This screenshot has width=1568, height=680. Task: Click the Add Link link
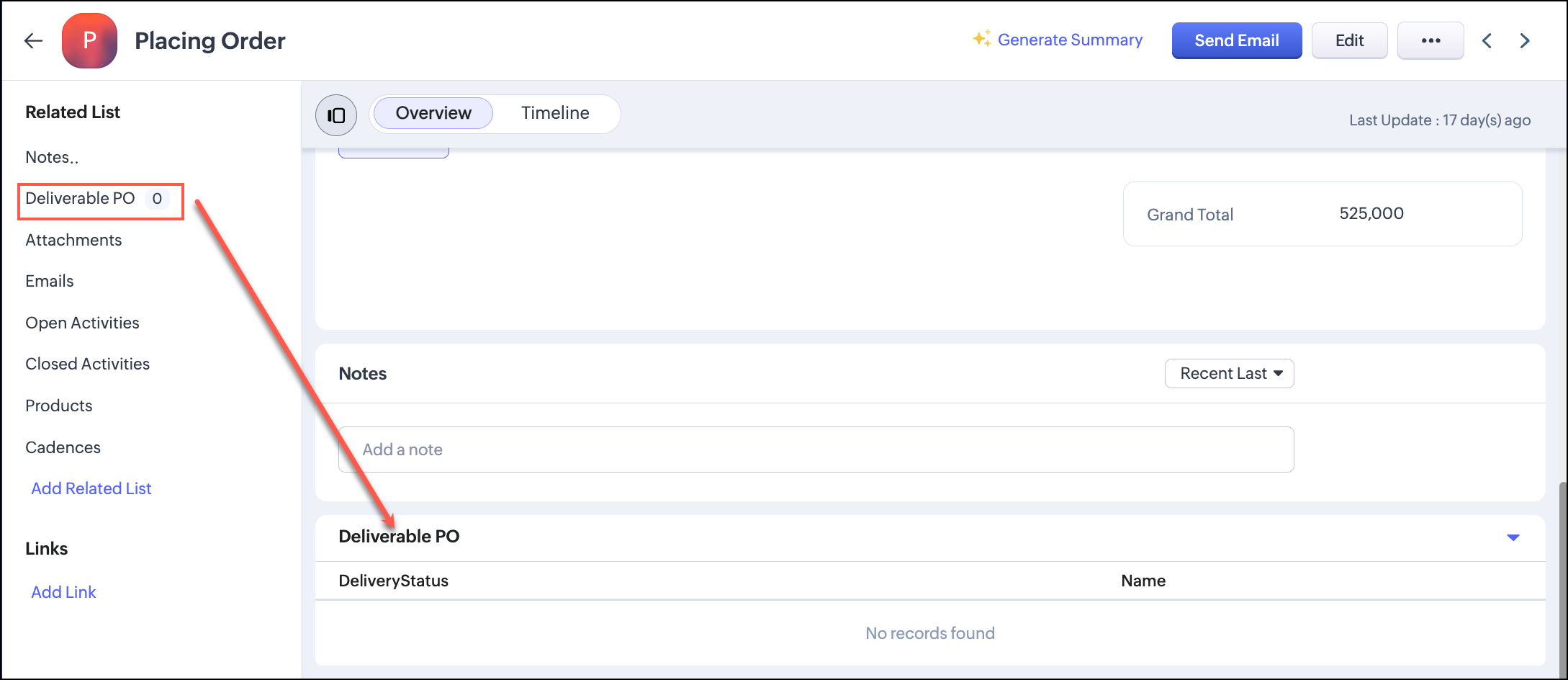[x=63, y=592]
